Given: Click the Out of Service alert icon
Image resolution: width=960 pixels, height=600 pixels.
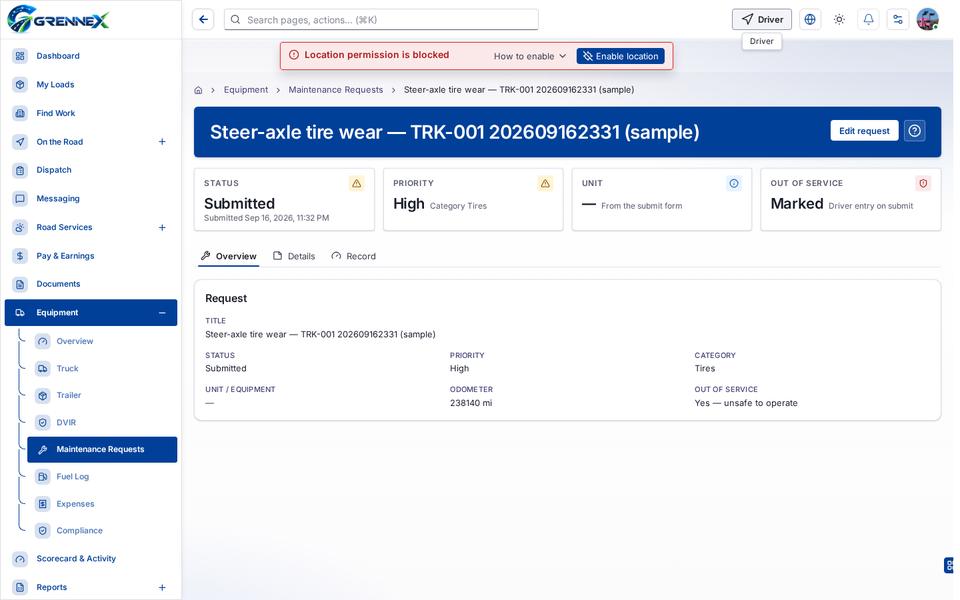Looking at the screenshot, I should pos(923,183).
